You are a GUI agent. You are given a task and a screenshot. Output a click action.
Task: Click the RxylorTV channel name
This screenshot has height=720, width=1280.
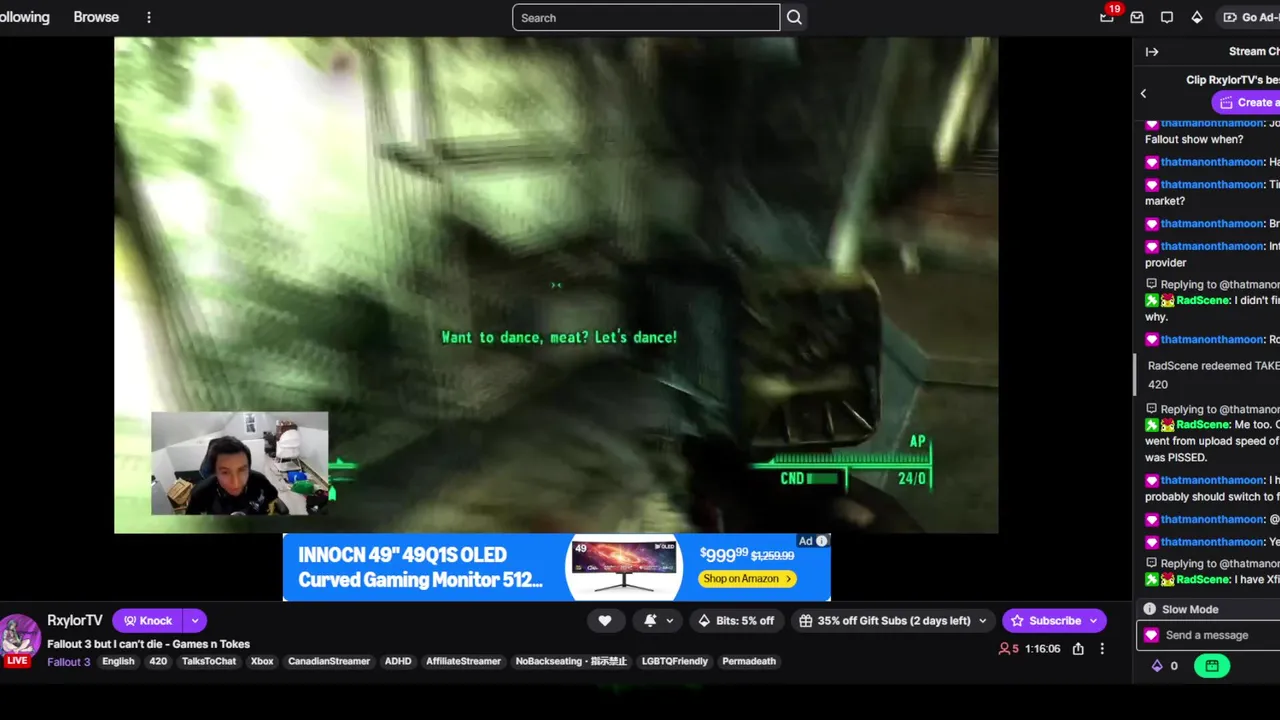click(75, 621)
